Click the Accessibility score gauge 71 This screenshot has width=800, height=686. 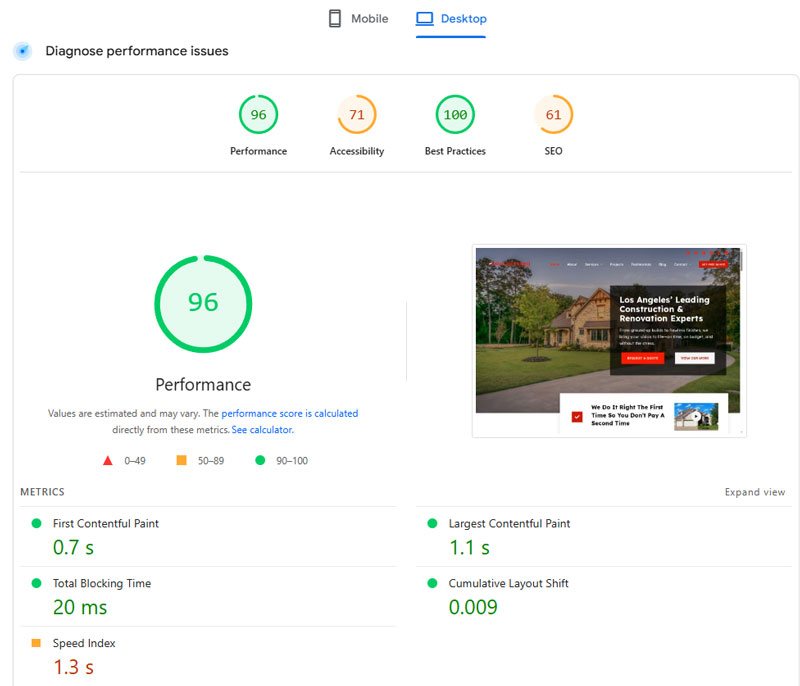357,115
